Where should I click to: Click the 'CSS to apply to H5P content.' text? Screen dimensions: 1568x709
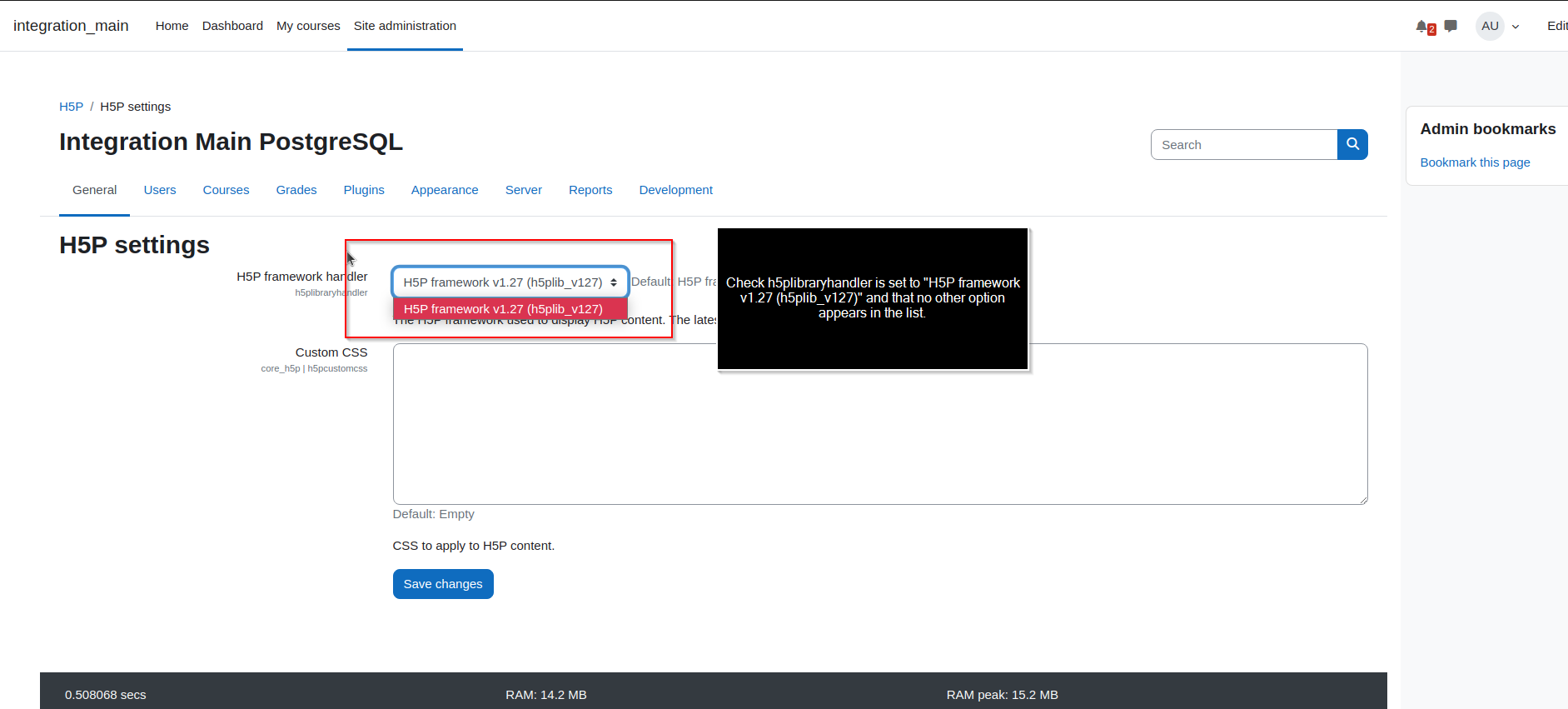pyautogui.click(x=474, y=546)
